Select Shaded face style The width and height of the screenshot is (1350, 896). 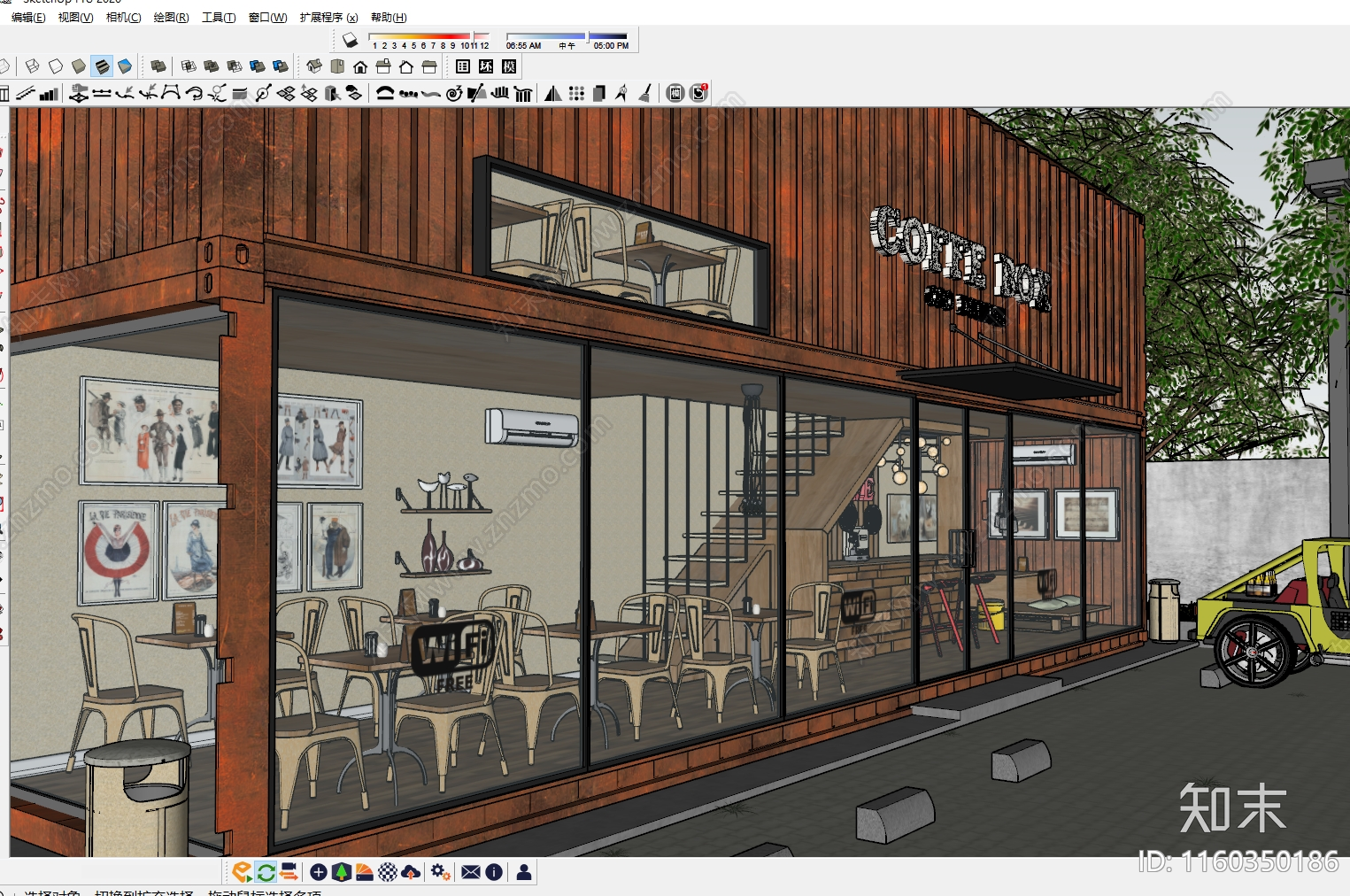point(79,66)
